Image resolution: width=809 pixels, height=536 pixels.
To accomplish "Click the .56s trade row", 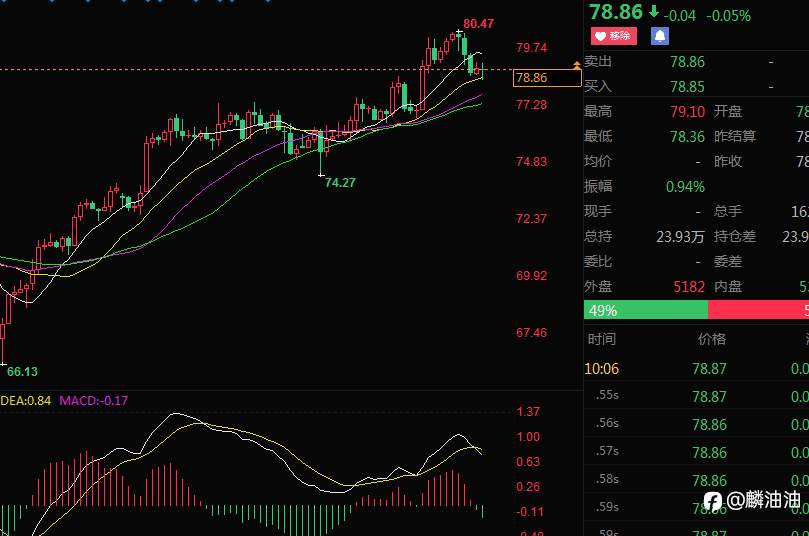I will [697, 424].
